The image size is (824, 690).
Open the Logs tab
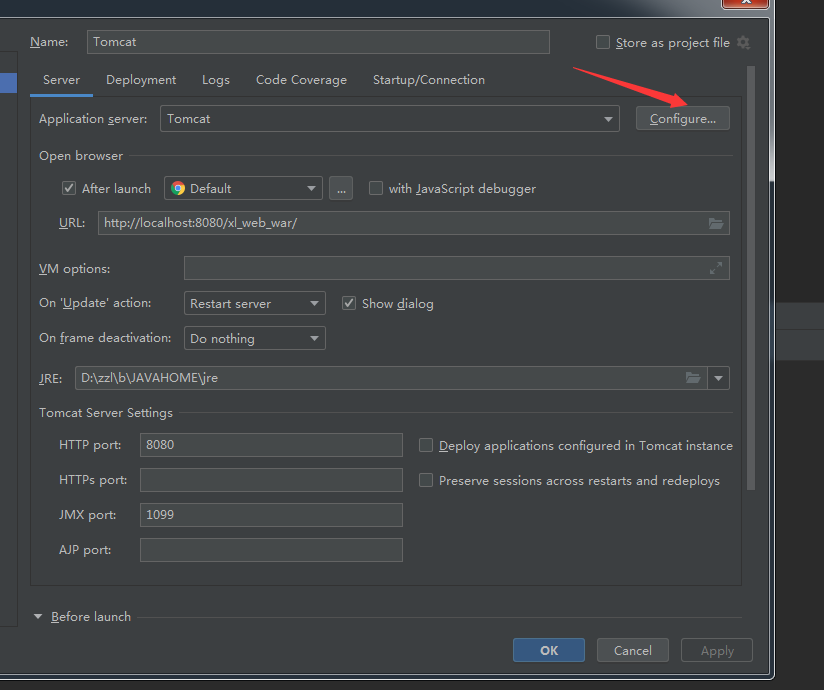pyautogui.click(x=216, y=80)
